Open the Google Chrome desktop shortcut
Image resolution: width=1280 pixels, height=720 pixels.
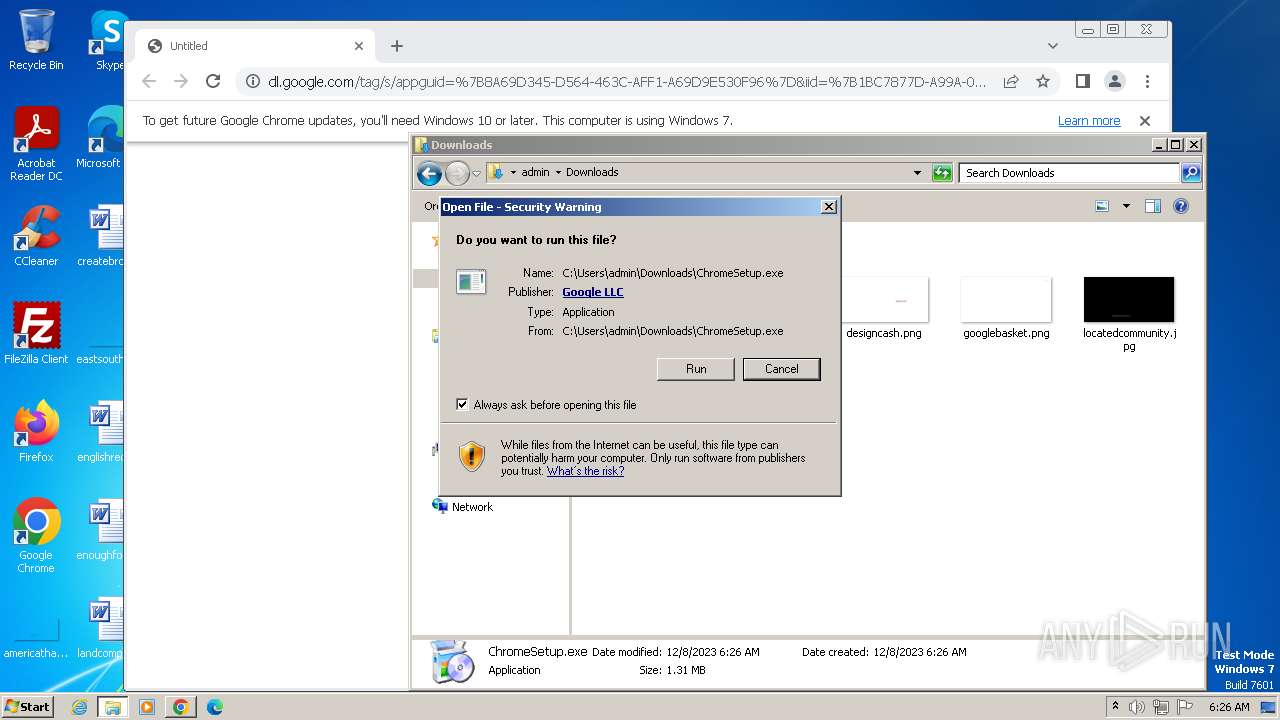(36, 536)
